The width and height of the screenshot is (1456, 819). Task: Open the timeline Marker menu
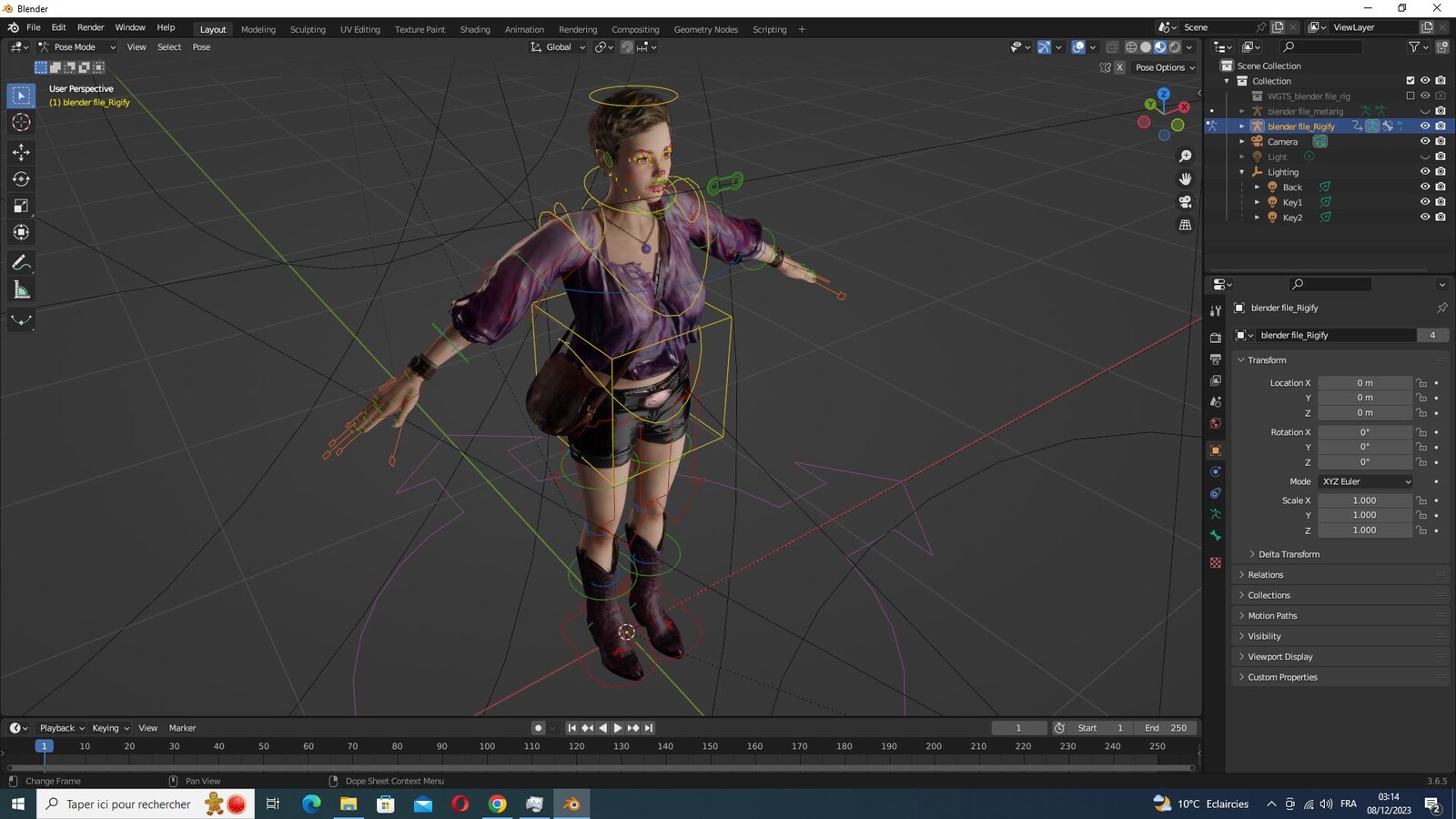182,728
